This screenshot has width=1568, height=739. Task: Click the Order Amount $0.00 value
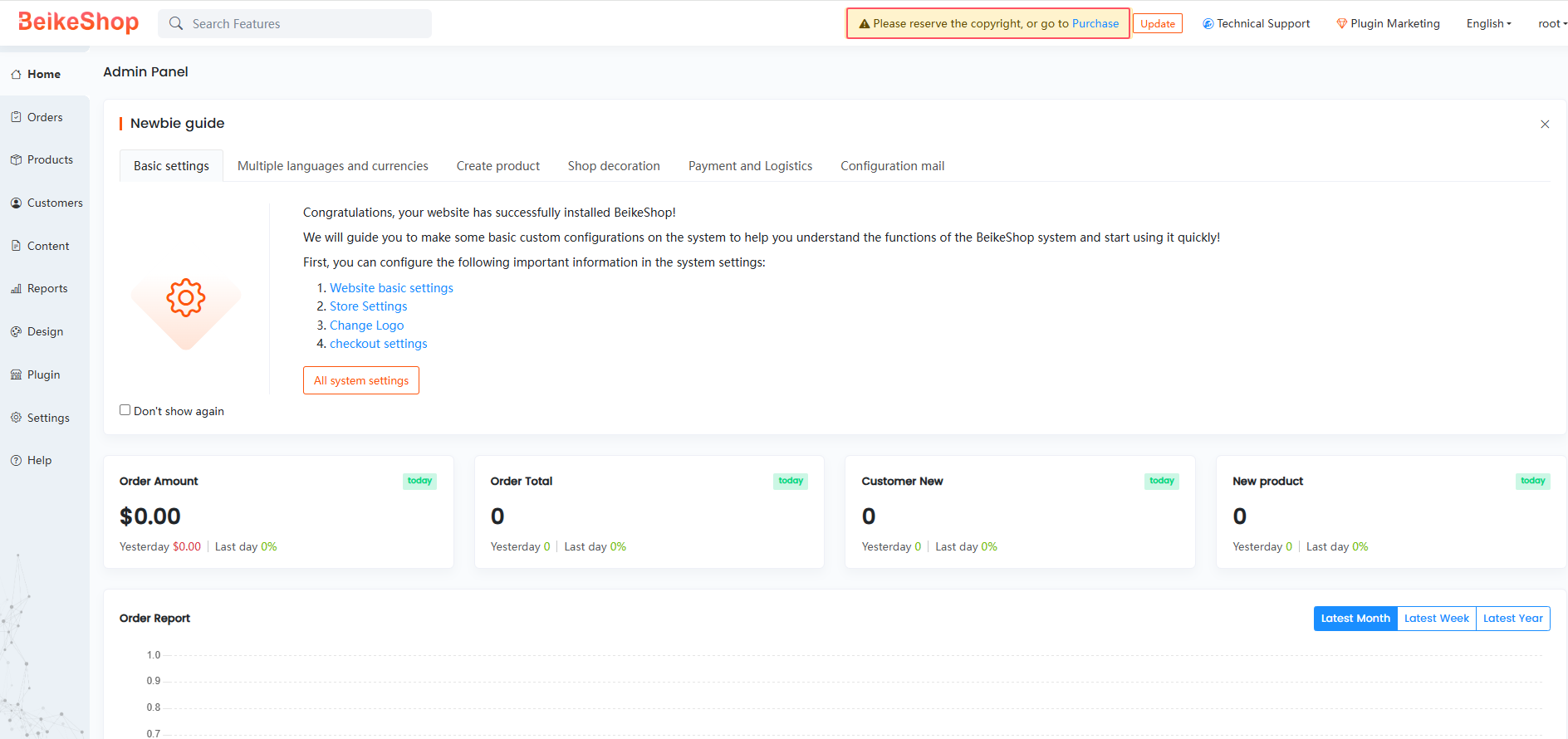150,516
